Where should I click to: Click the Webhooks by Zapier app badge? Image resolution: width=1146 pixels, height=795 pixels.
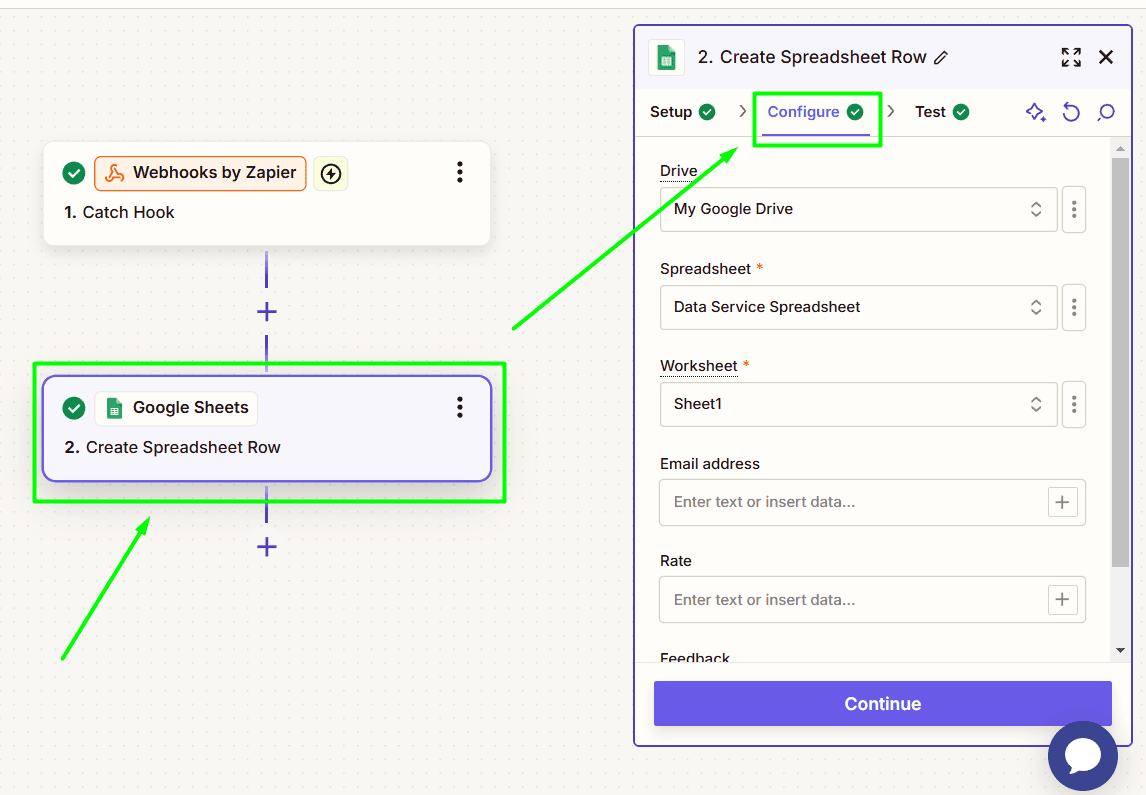(200, 173)
